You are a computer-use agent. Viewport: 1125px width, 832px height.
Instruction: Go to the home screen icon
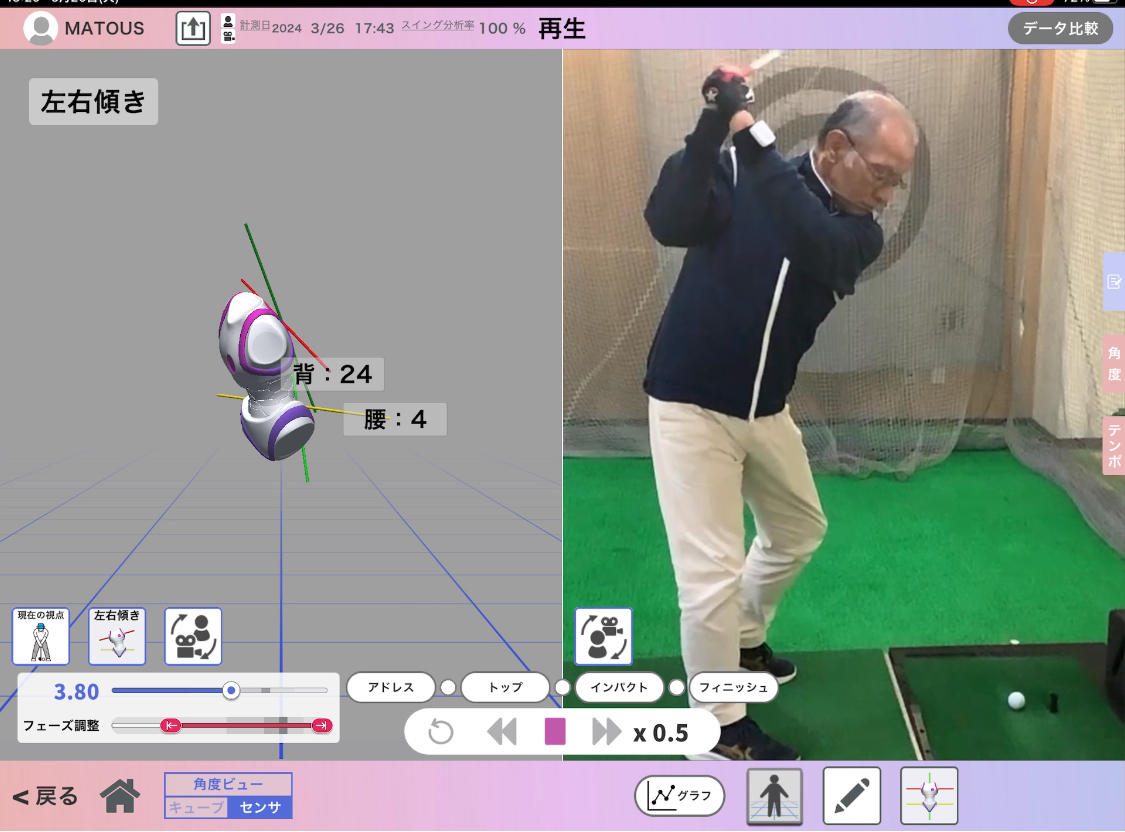point(120,796)
